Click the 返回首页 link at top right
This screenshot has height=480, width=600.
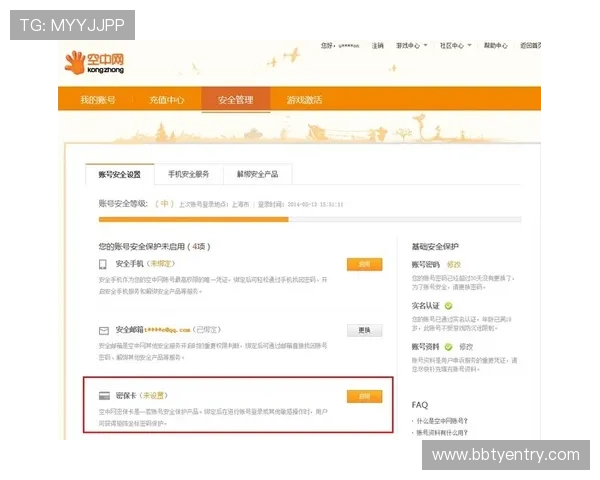[x=530, y=46]
